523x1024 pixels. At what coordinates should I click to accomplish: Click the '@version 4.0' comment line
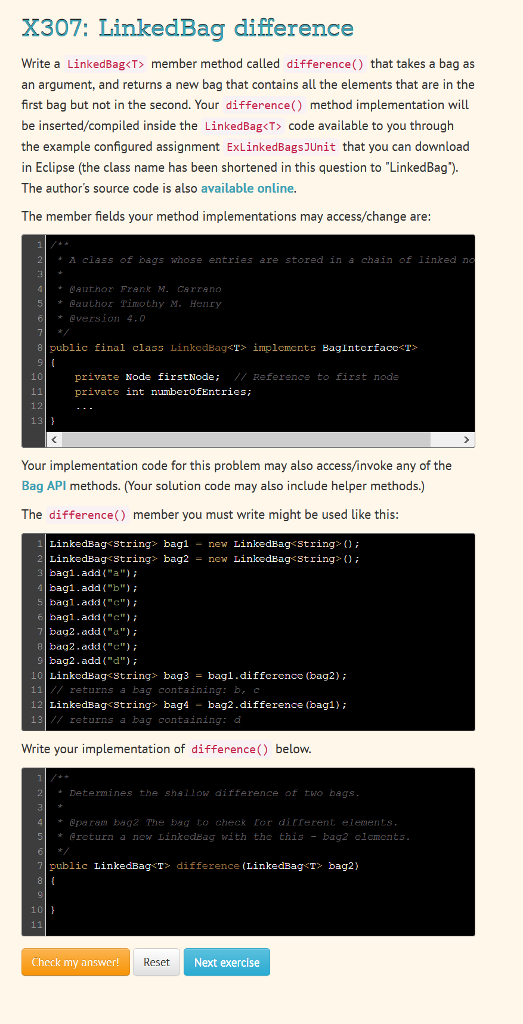pos(101,319)
